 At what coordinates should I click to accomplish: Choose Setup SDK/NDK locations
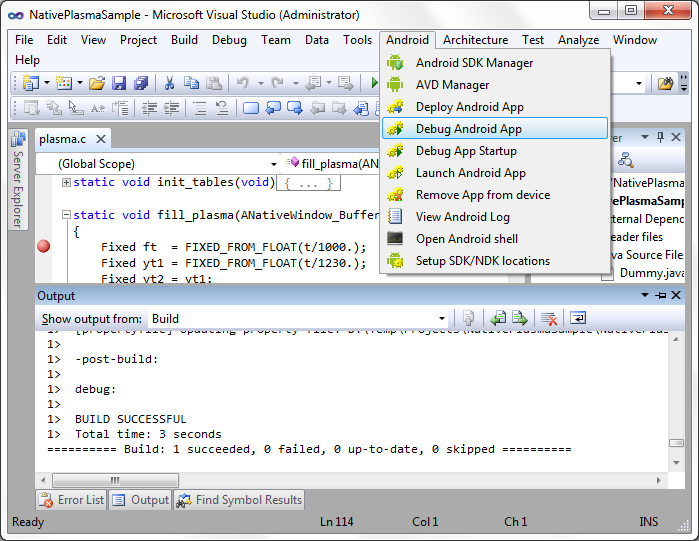[x=495, y=261]
